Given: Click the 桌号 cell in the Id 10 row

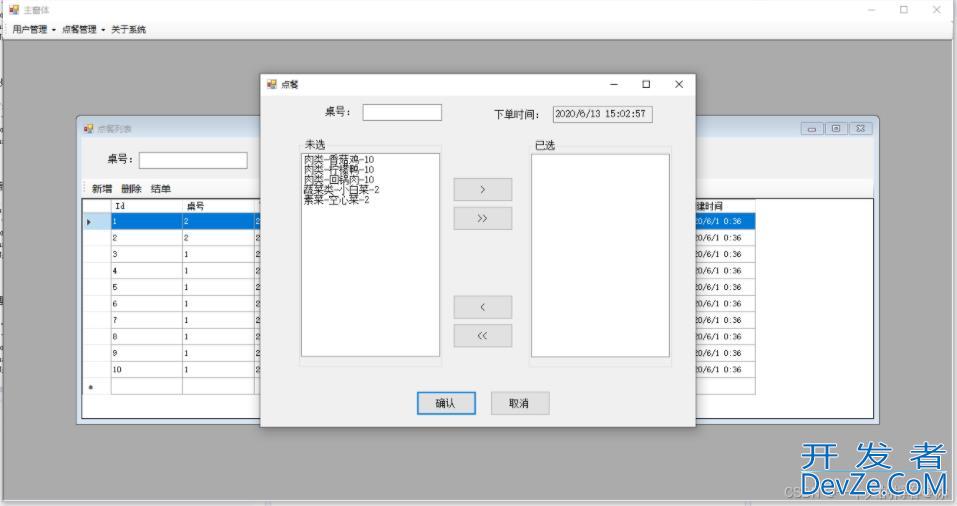Looking at the screenshot, I should coord(218,369).
